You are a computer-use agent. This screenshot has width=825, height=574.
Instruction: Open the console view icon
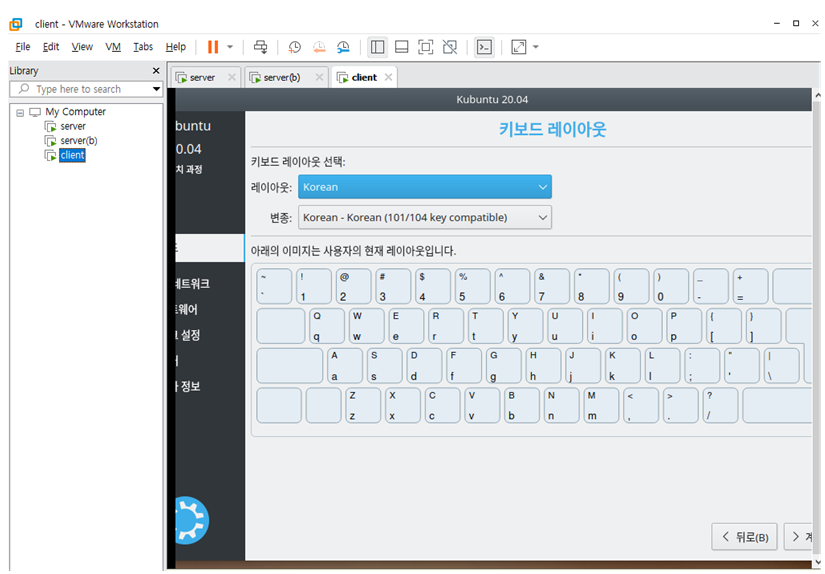[484, 47]
